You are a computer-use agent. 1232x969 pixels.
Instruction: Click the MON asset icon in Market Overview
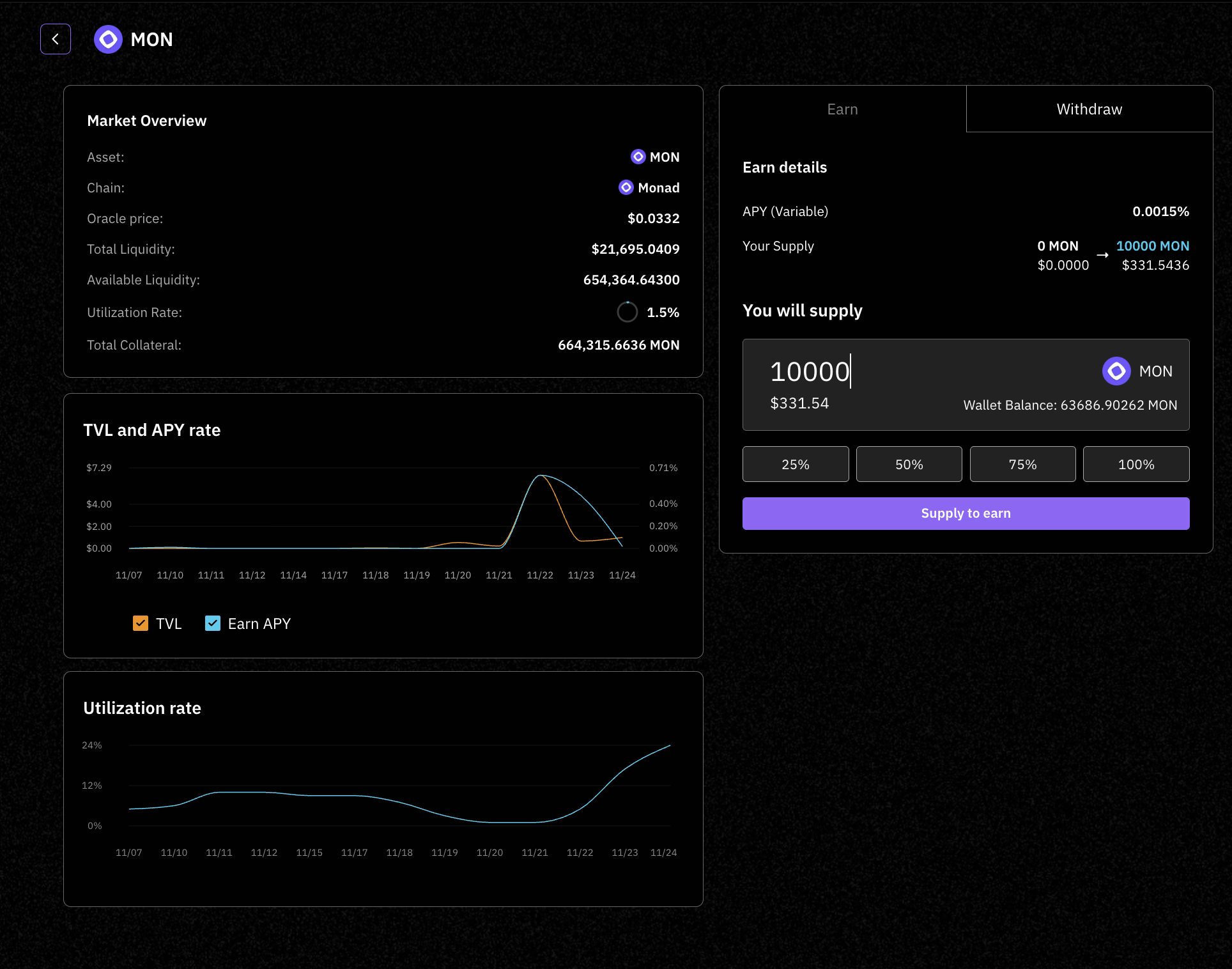click(x=638, y=157)
